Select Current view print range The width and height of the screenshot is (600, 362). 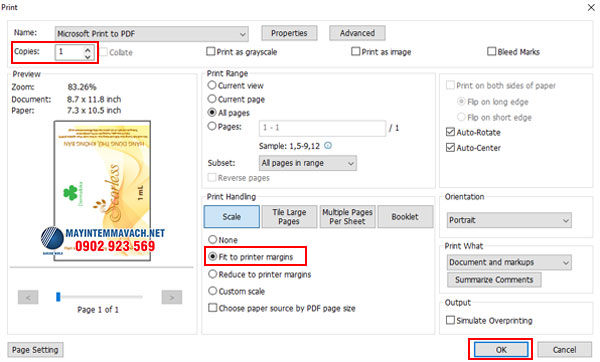coord(212,85)
